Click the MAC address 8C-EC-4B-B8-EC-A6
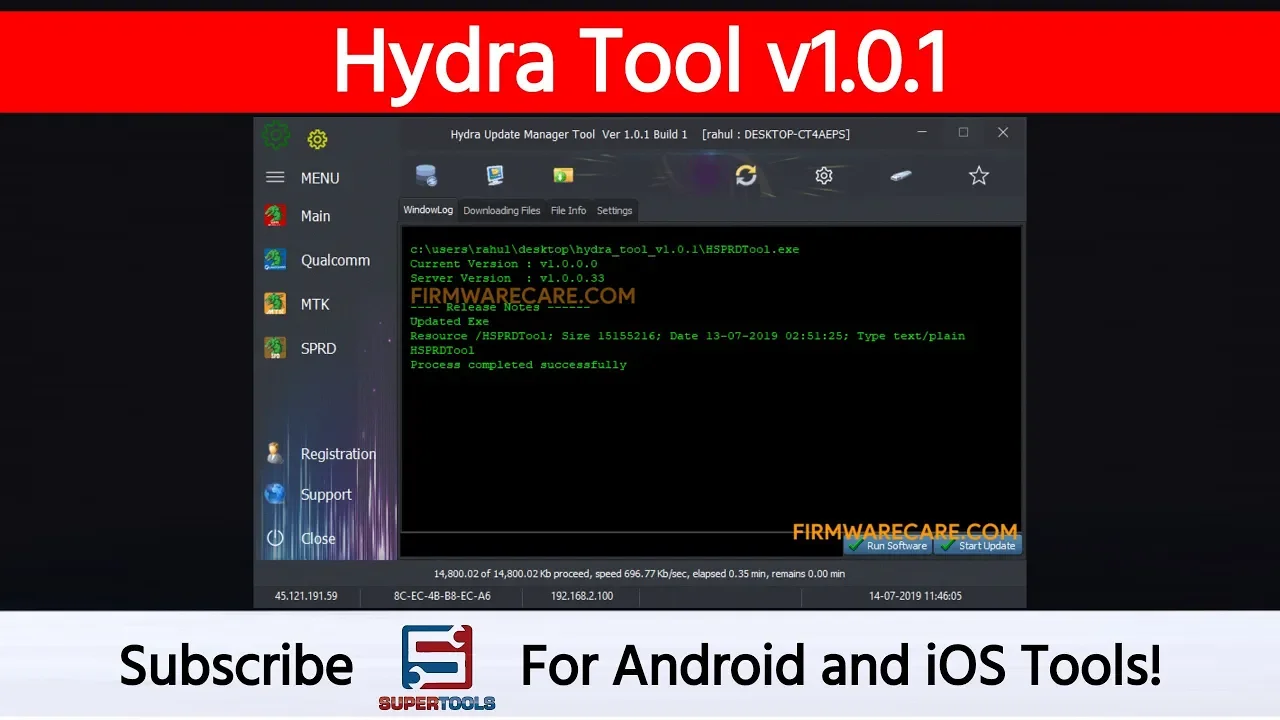The image size is (1280, 720). click(442, 596)
